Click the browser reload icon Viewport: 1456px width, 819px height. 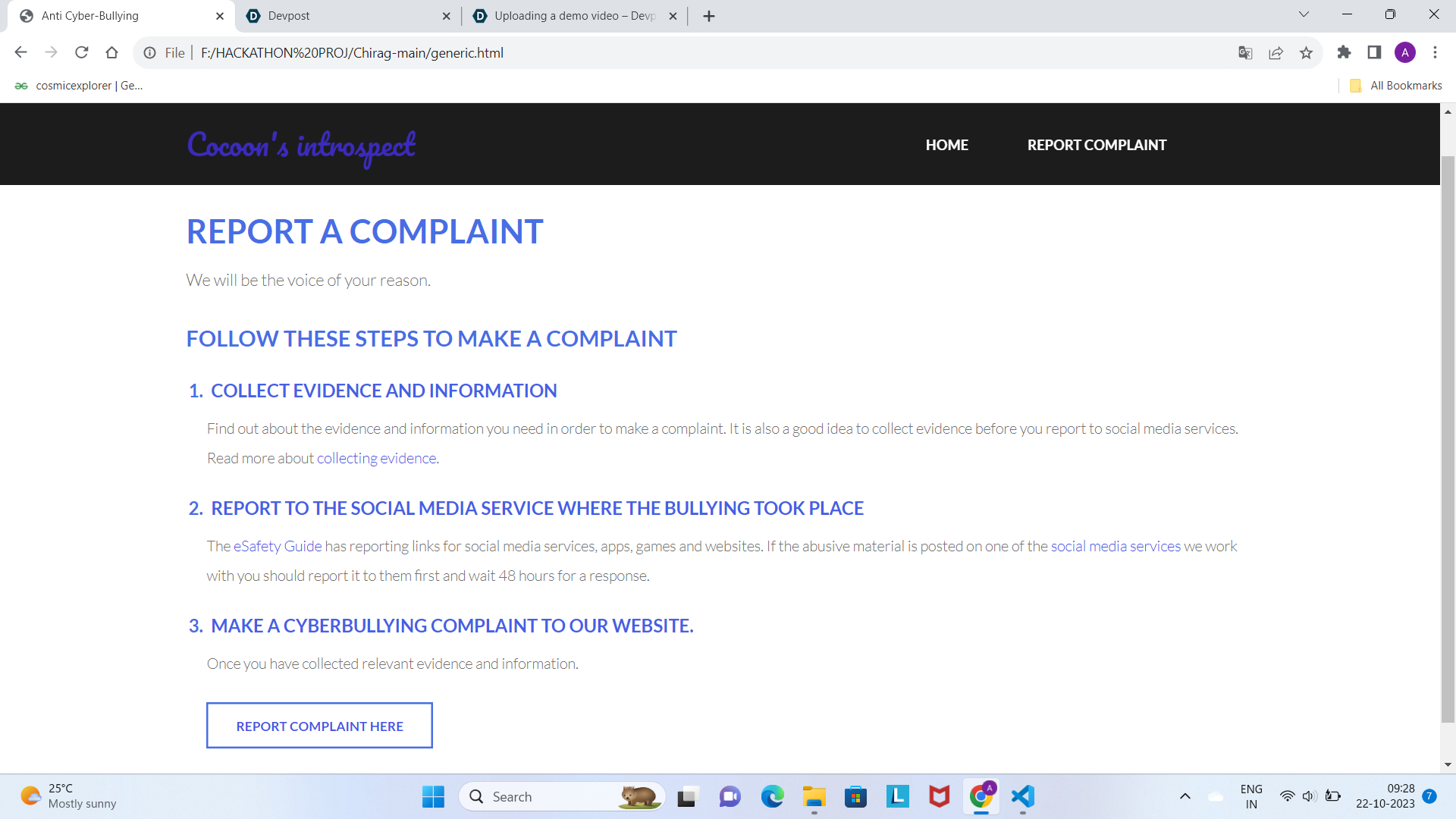tap(82, 52)
